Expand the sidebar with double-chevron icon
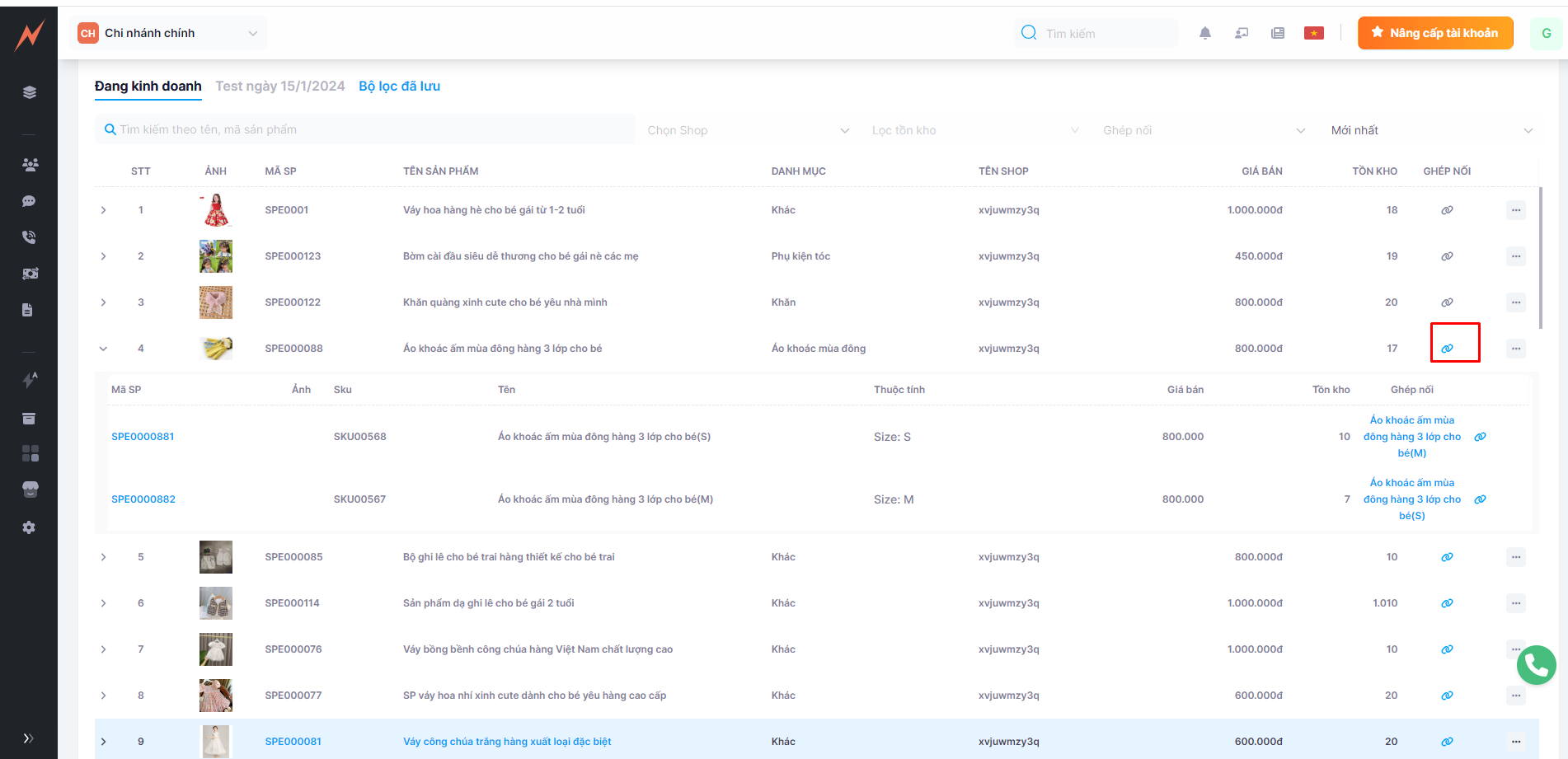This screenshot has width=1568, height=759. tap(29, 738)
